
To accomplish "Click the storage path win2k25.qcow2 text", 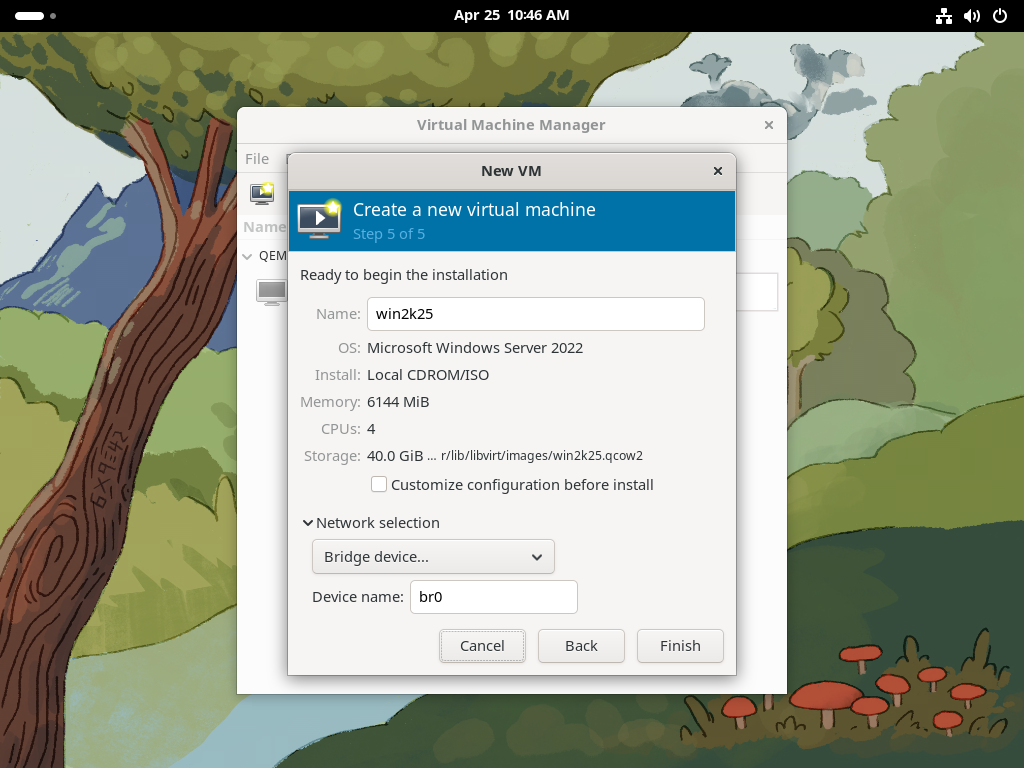I will point(541,456).
